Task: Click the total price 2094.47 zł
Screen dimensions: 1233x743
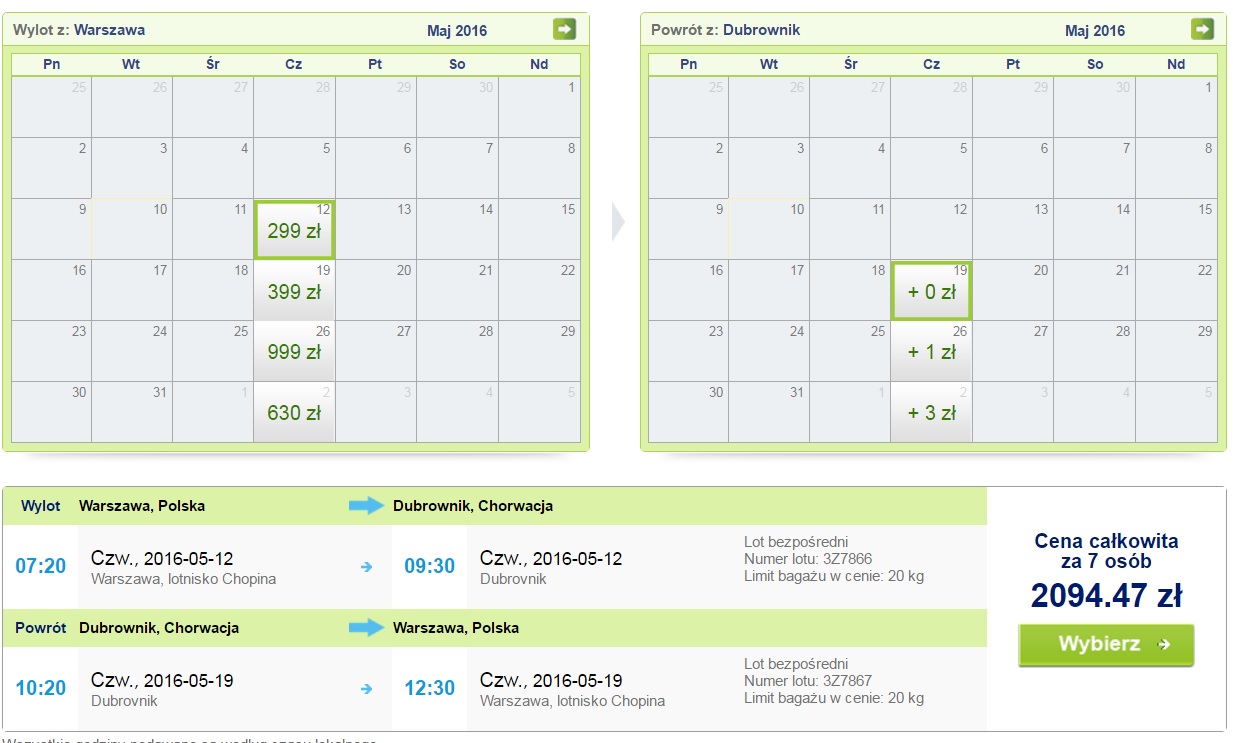Action: pyautogui.click(x=1106, y=596)
